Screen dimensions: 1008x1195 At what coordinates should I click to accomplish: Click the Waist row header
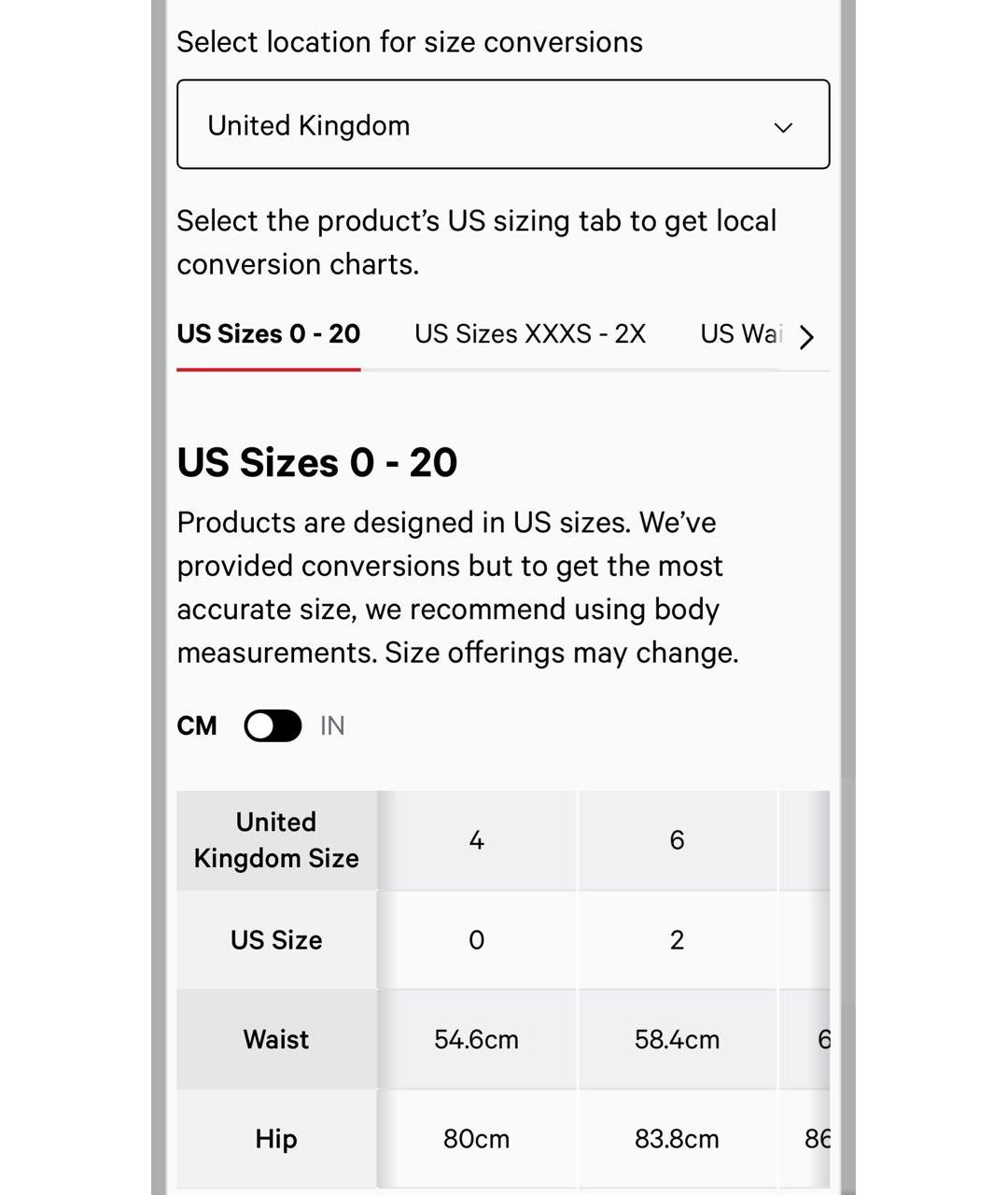[x=276, y=1039]
